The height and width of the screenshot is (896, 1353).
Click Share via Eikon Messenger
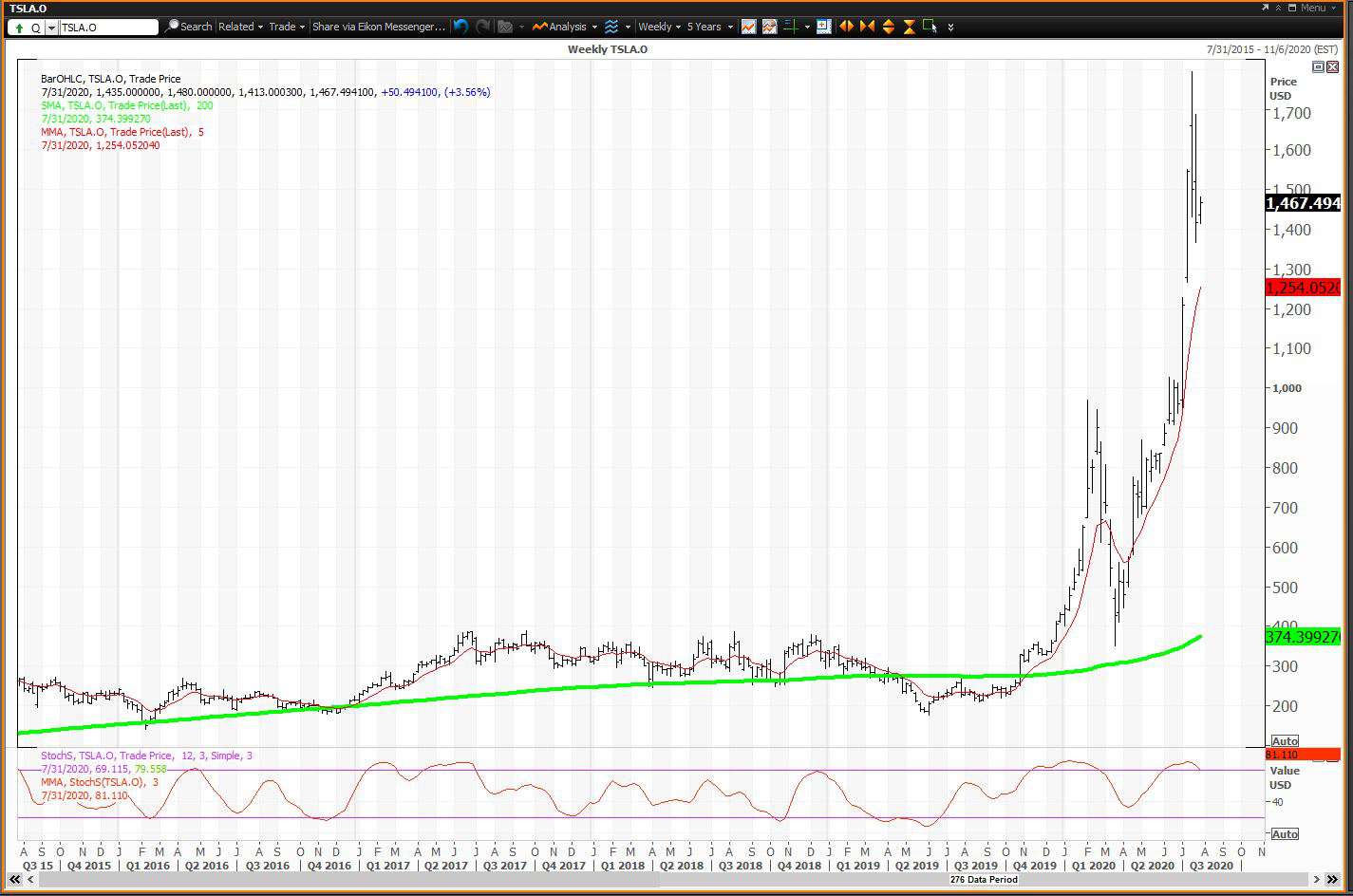(x=378, y=27)
